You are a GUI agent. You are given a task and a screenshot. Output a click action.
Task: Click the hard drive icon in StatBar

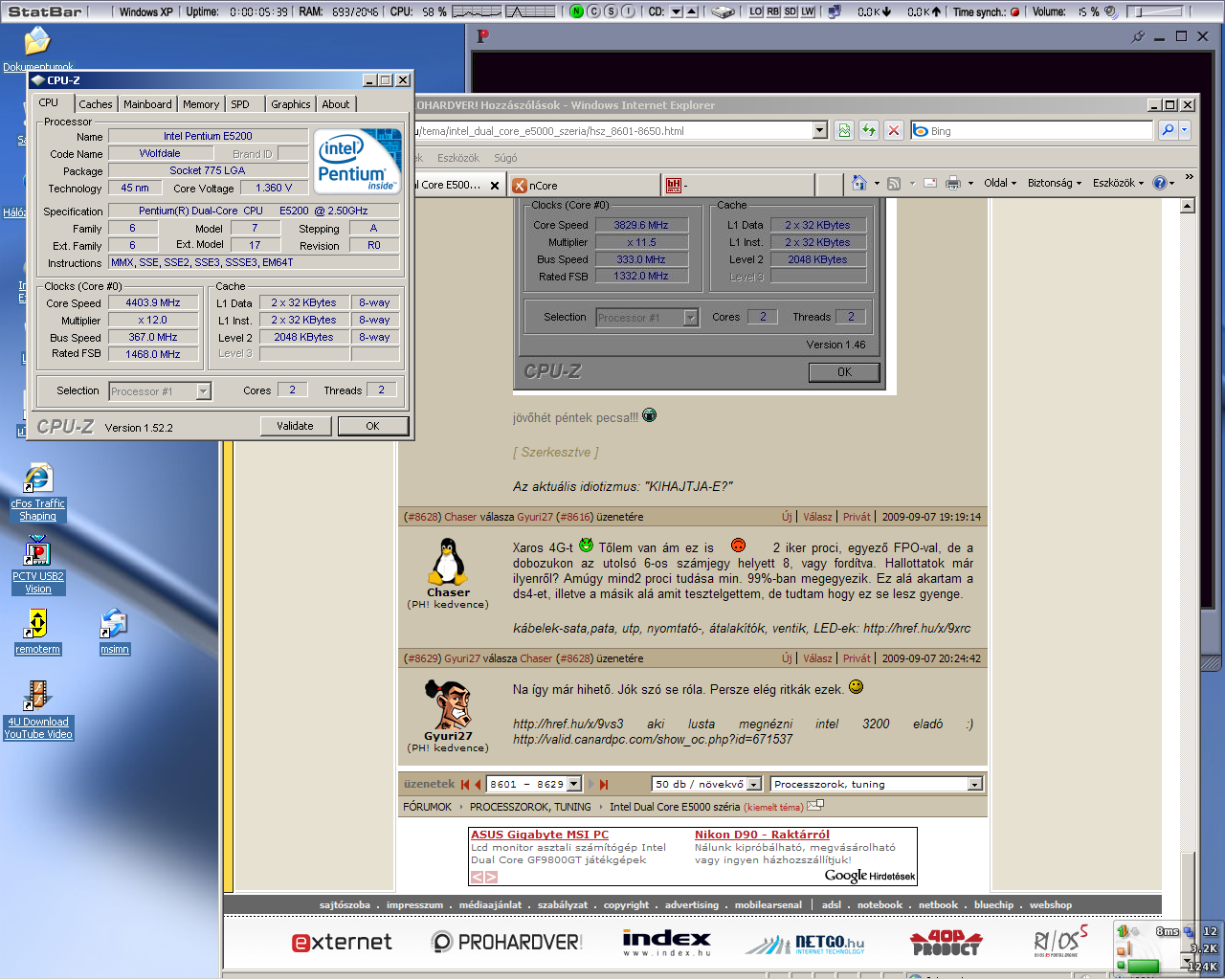(724, 11)
